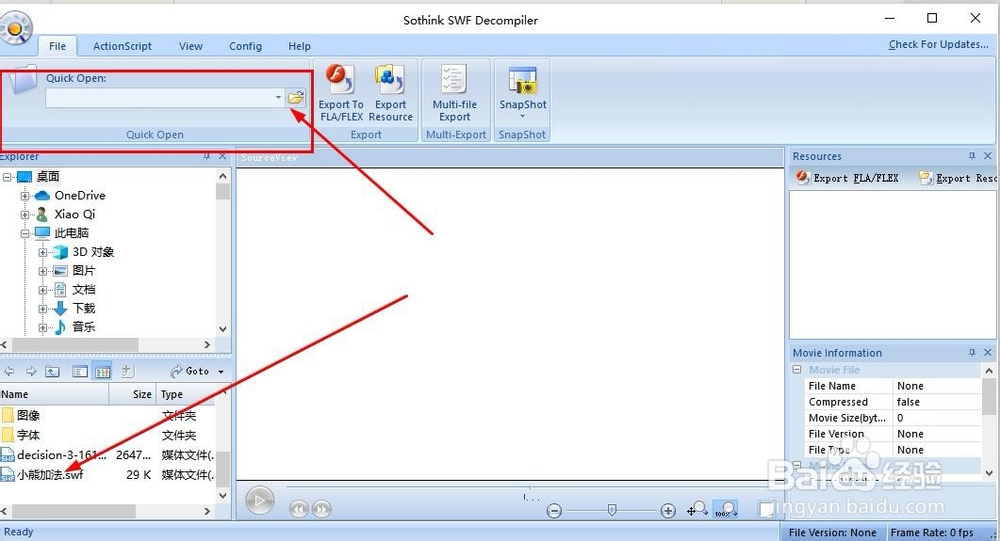The image size is (1000, 541).
Task: Expand the 文档 tree node
Action: pos(43,290)
